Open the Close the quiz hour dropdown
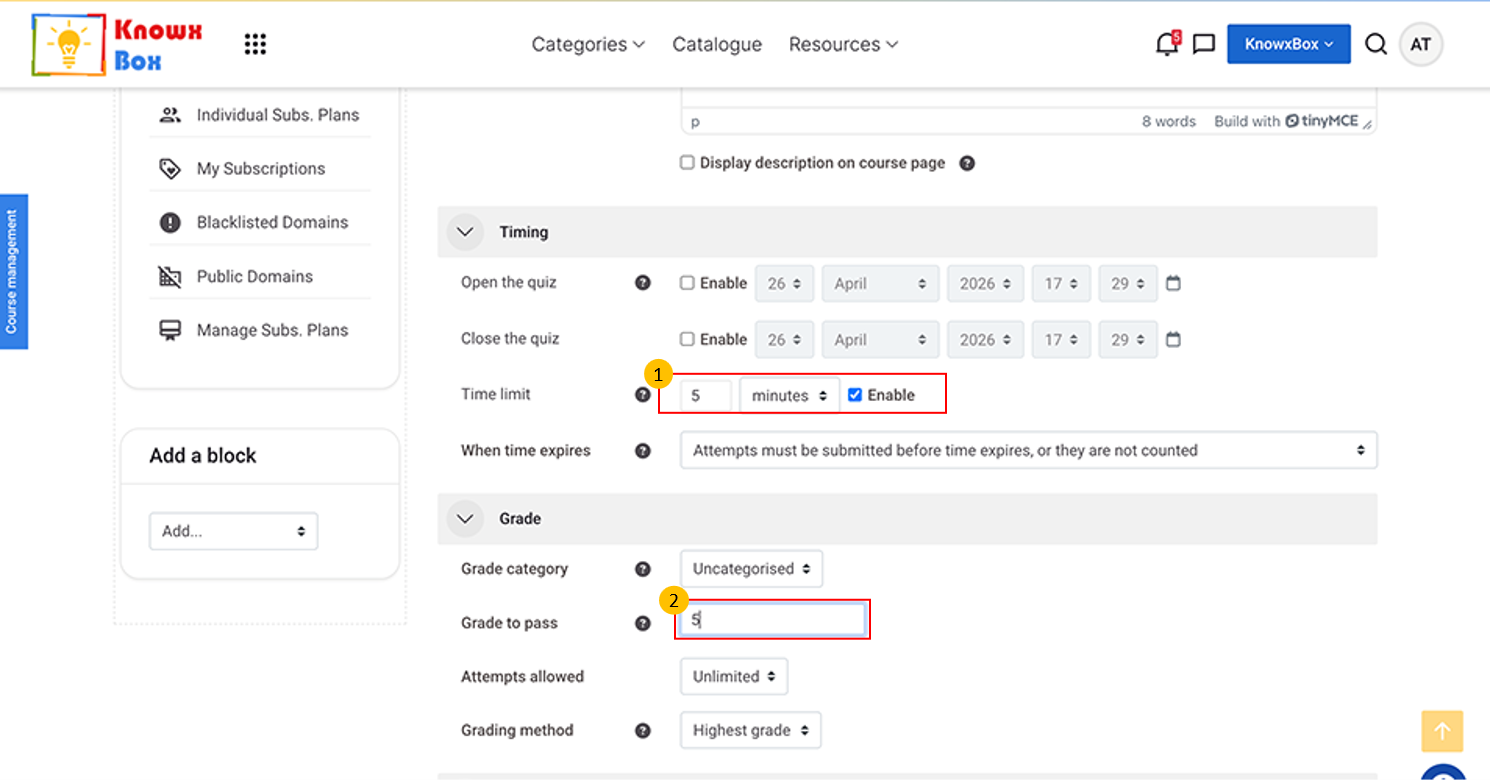Viewport: 1490px width, 780px height. pyautogui.click(x=1062, y=339)
